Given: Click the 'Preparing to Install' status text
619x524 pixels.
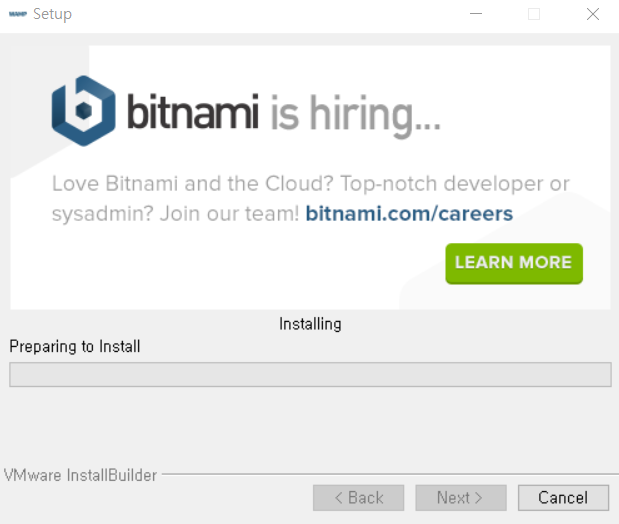Looking at the screenshot, I should point(75,346).
